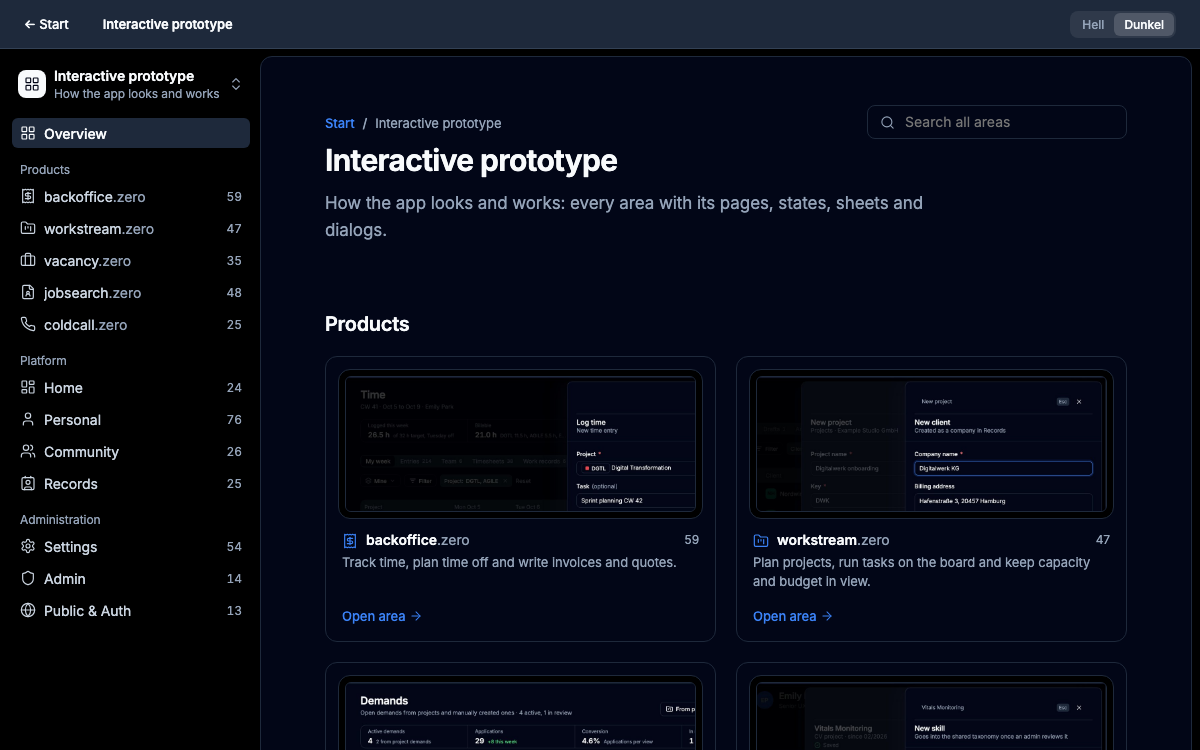Focus the Search all areas field
Image resolution: width=1200 pixels, height=750 pixels.
pyautogui.click(x=997, y=122)
